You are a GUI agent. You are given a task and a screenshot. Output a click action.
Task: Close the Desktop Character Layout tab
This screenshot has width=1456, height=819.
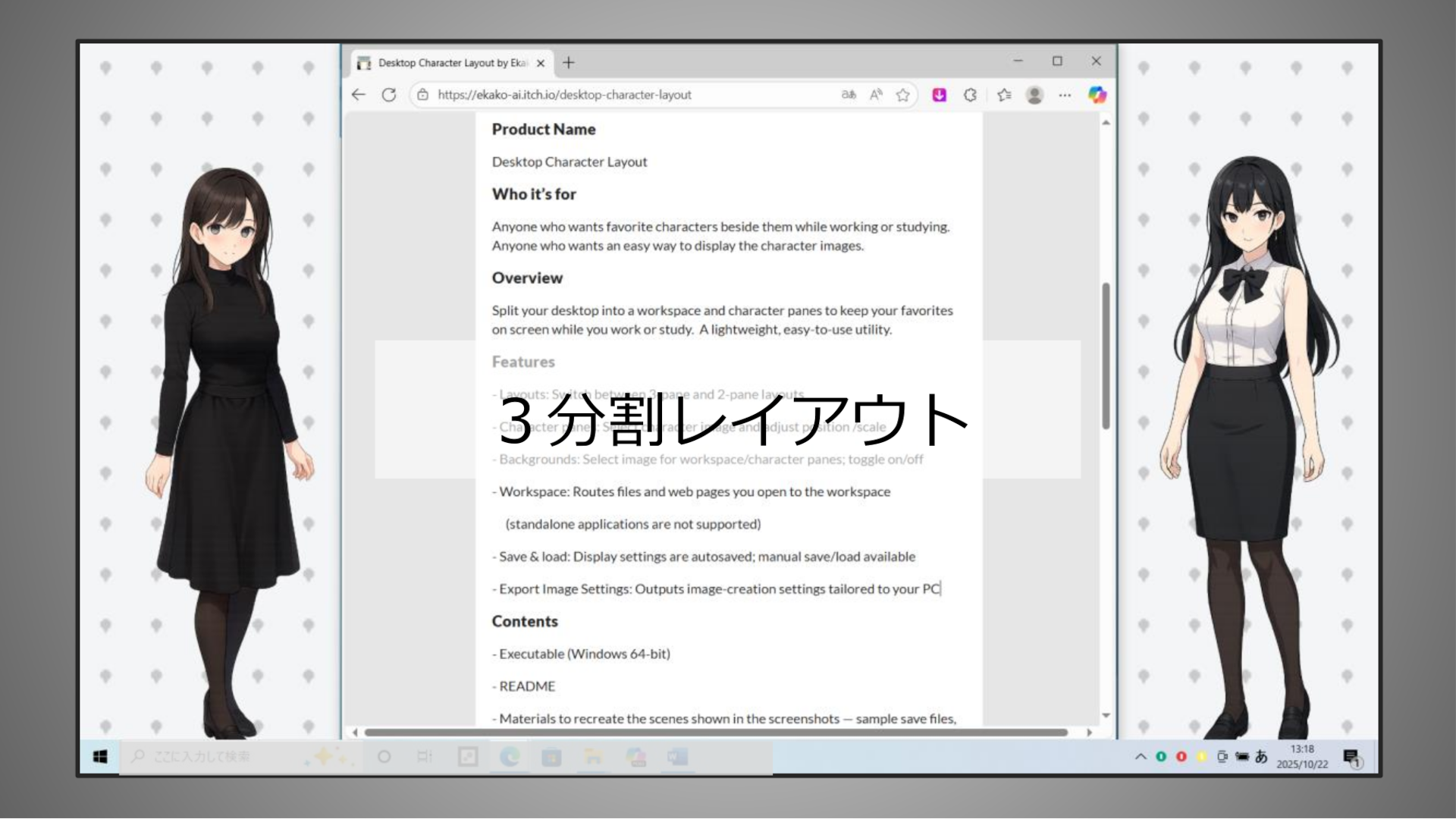pyautogui.click(x=541, y=64)
